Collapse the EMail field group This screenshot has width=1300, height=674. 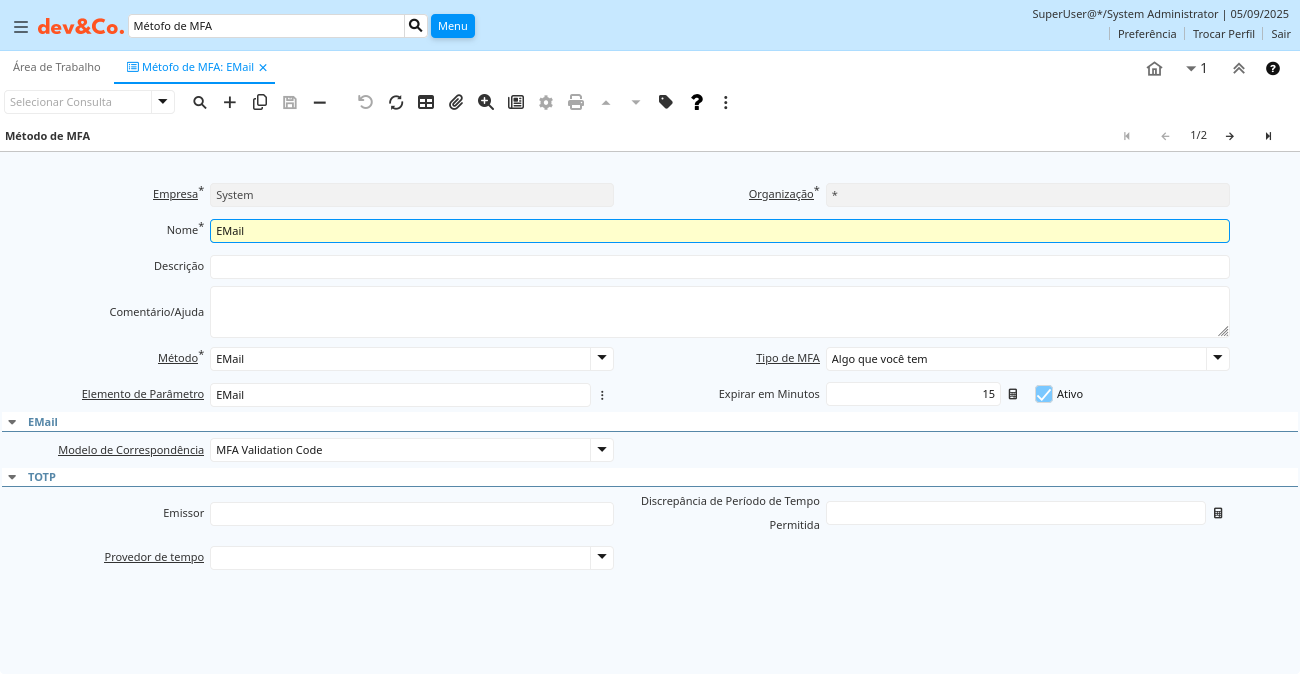[x=12, y=422]
